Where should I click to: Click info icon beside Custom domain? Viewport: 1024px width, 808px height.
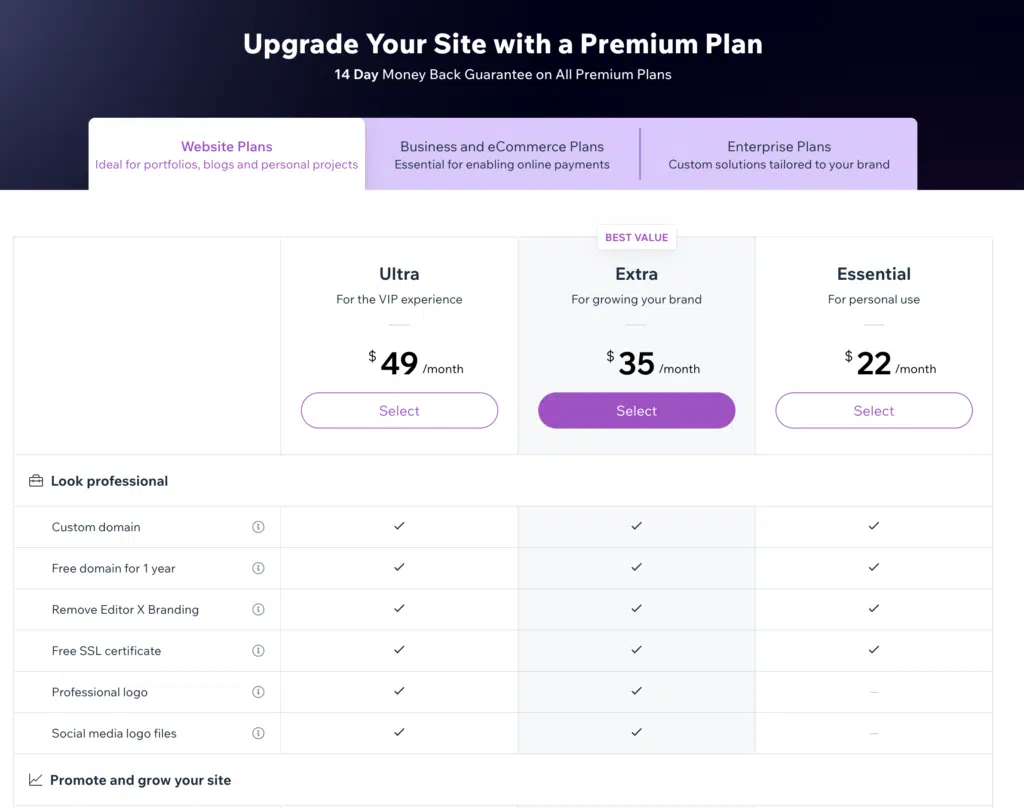click(258, 526)
